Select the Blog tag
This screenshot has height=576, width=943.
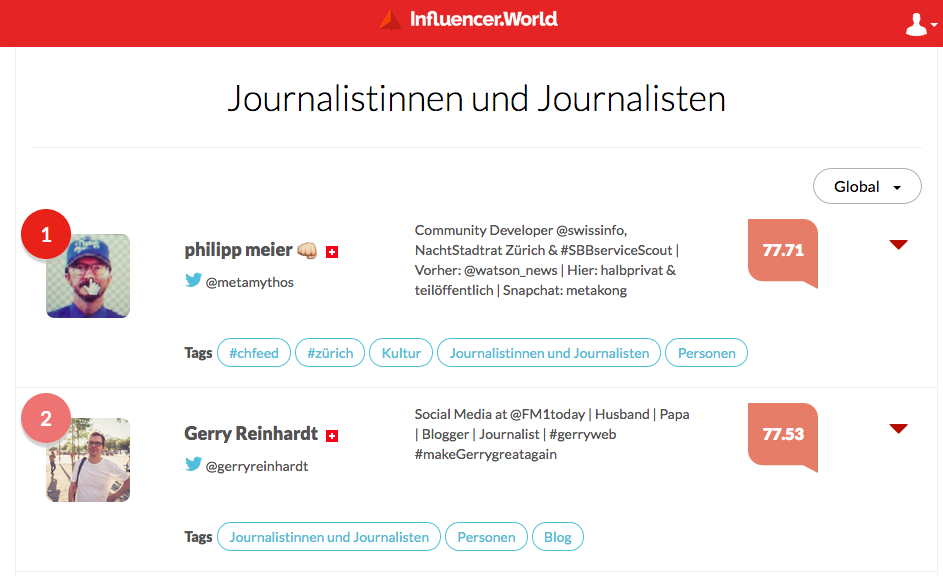pos(558,537)
